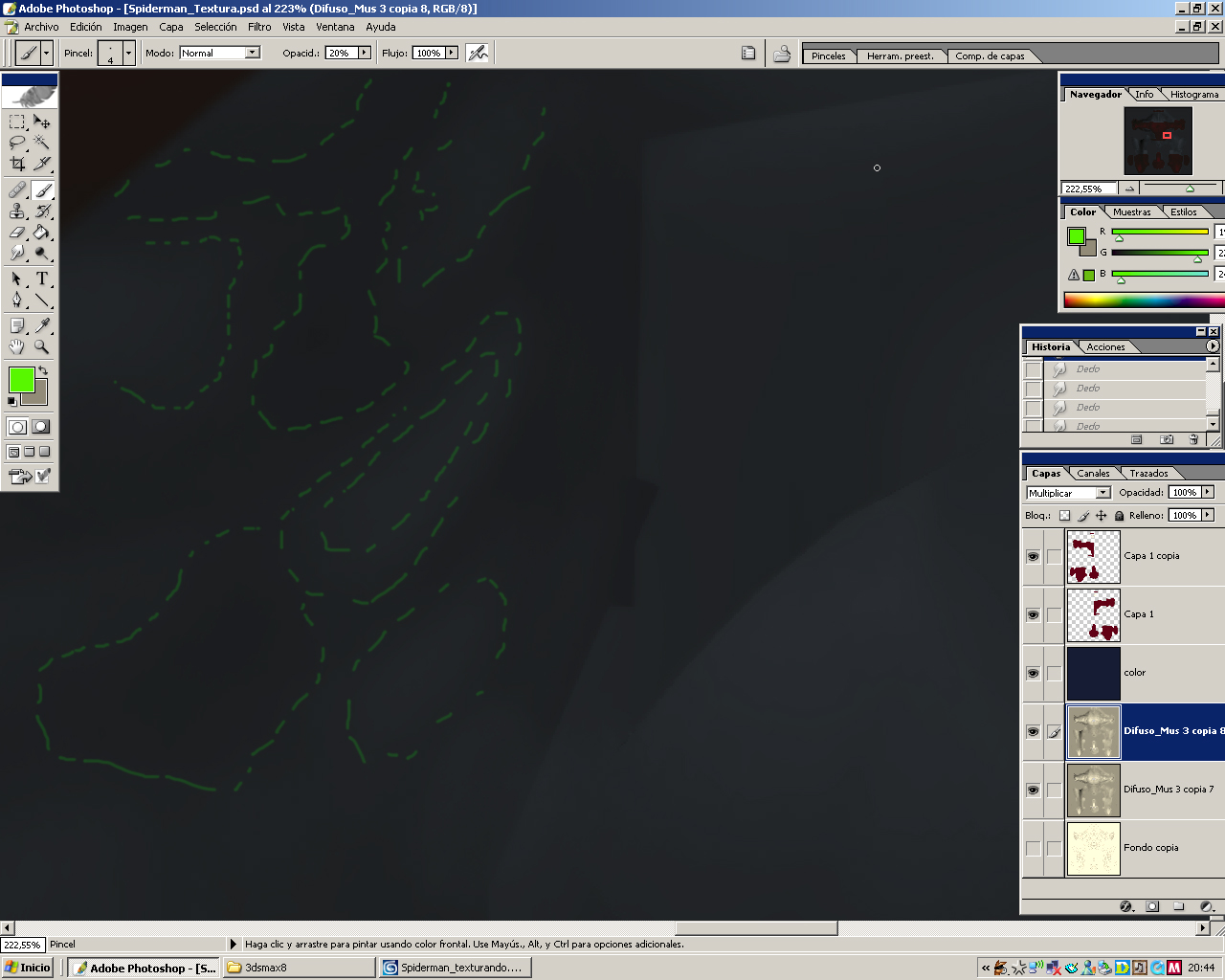
Task: Switch to Spiderman_texturando taskbar window
Action: coord(455,968)
